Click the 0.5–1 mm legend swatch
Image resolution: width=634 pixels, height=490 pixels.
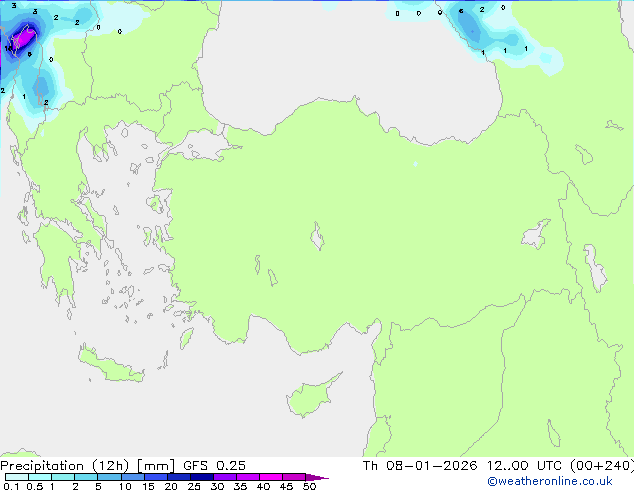point(40,477)
